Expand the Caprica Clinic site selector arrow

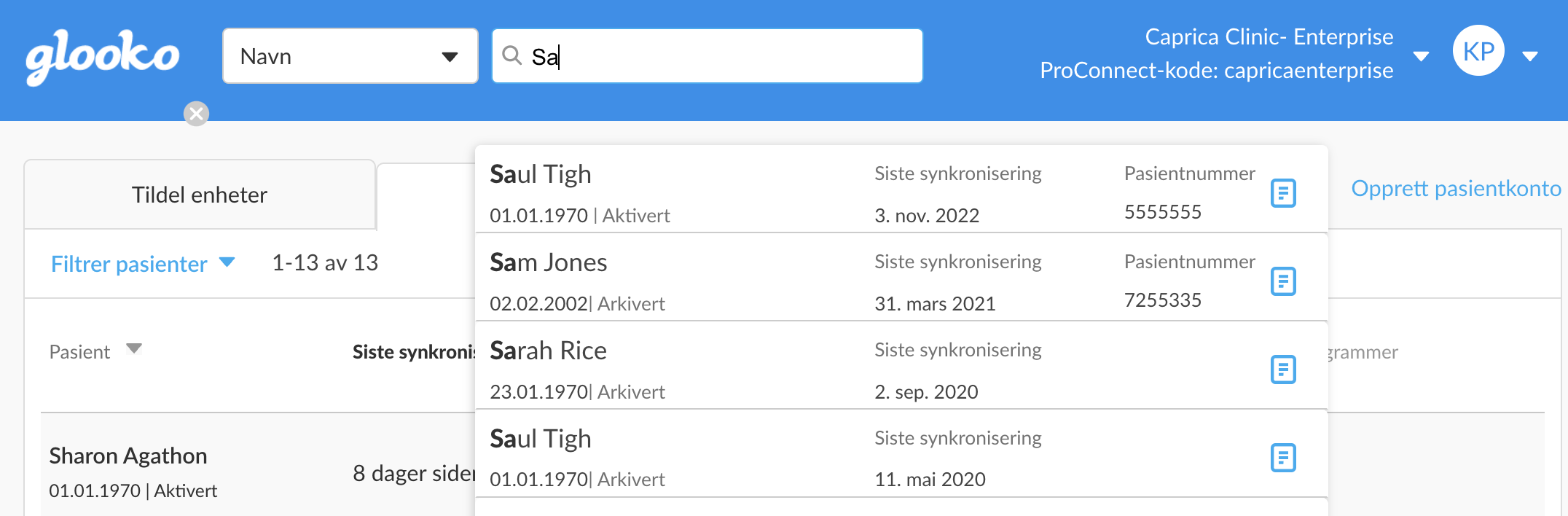(1421, 56)
